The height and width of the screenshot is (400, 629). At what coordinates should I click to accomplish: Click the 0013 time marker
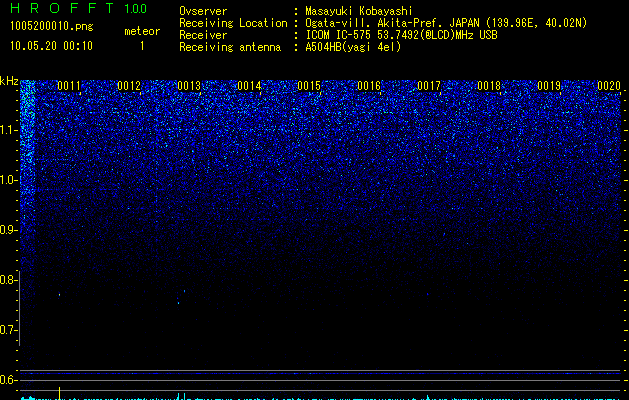click(x=189, y=86)
